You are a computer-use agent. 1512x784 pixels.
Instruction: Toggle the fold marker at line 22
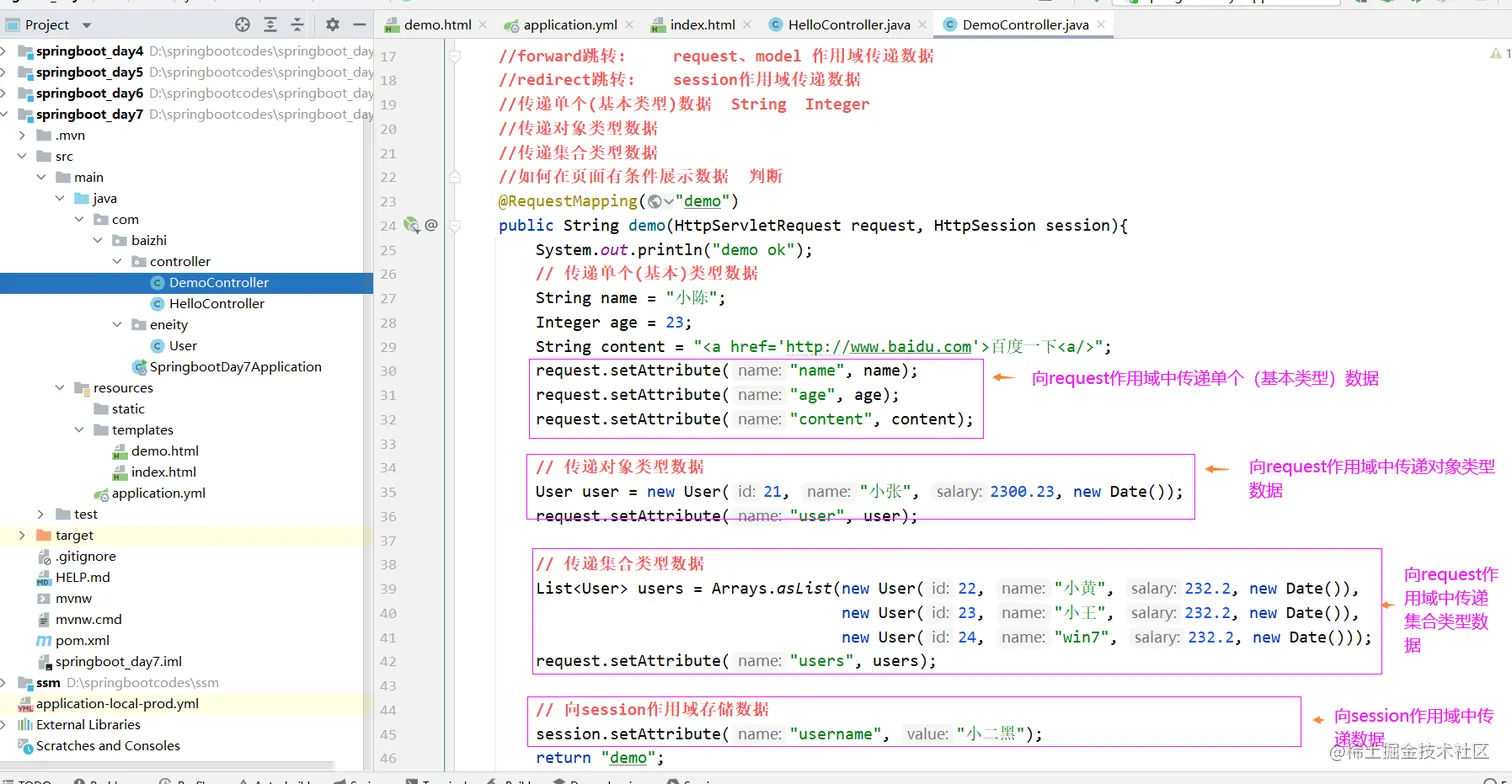455,177
